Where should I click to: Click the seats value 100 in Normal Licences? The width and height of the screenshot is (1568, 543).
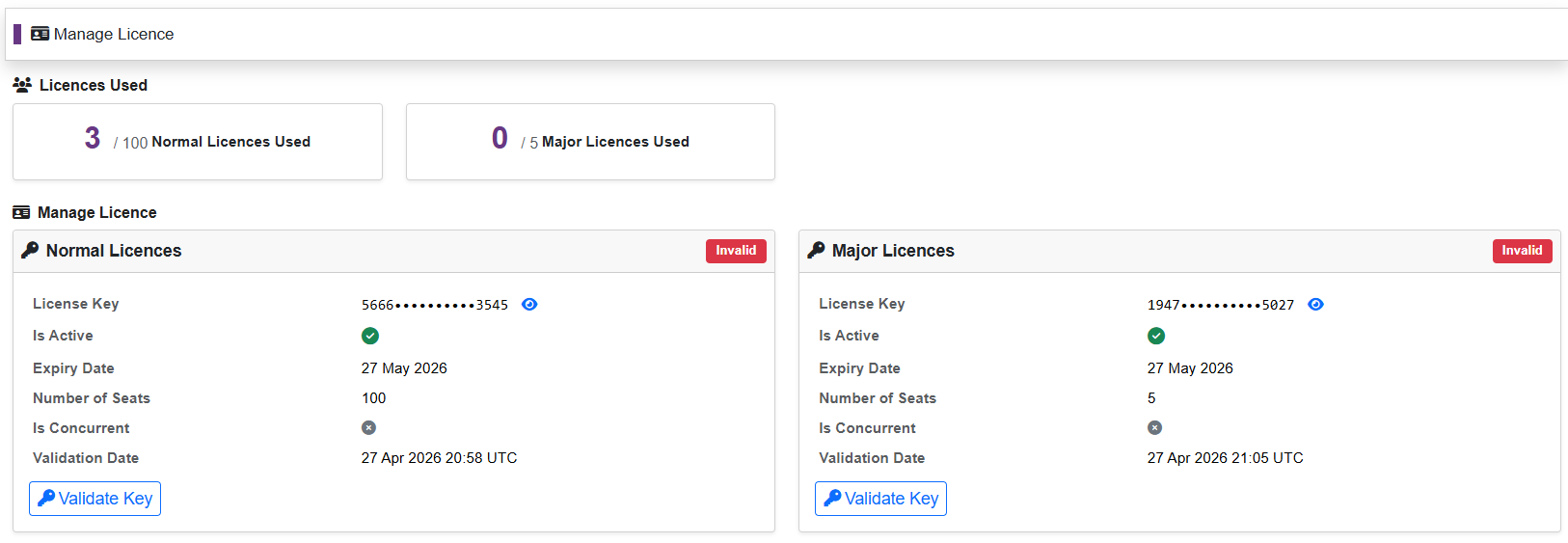(374, 398)
